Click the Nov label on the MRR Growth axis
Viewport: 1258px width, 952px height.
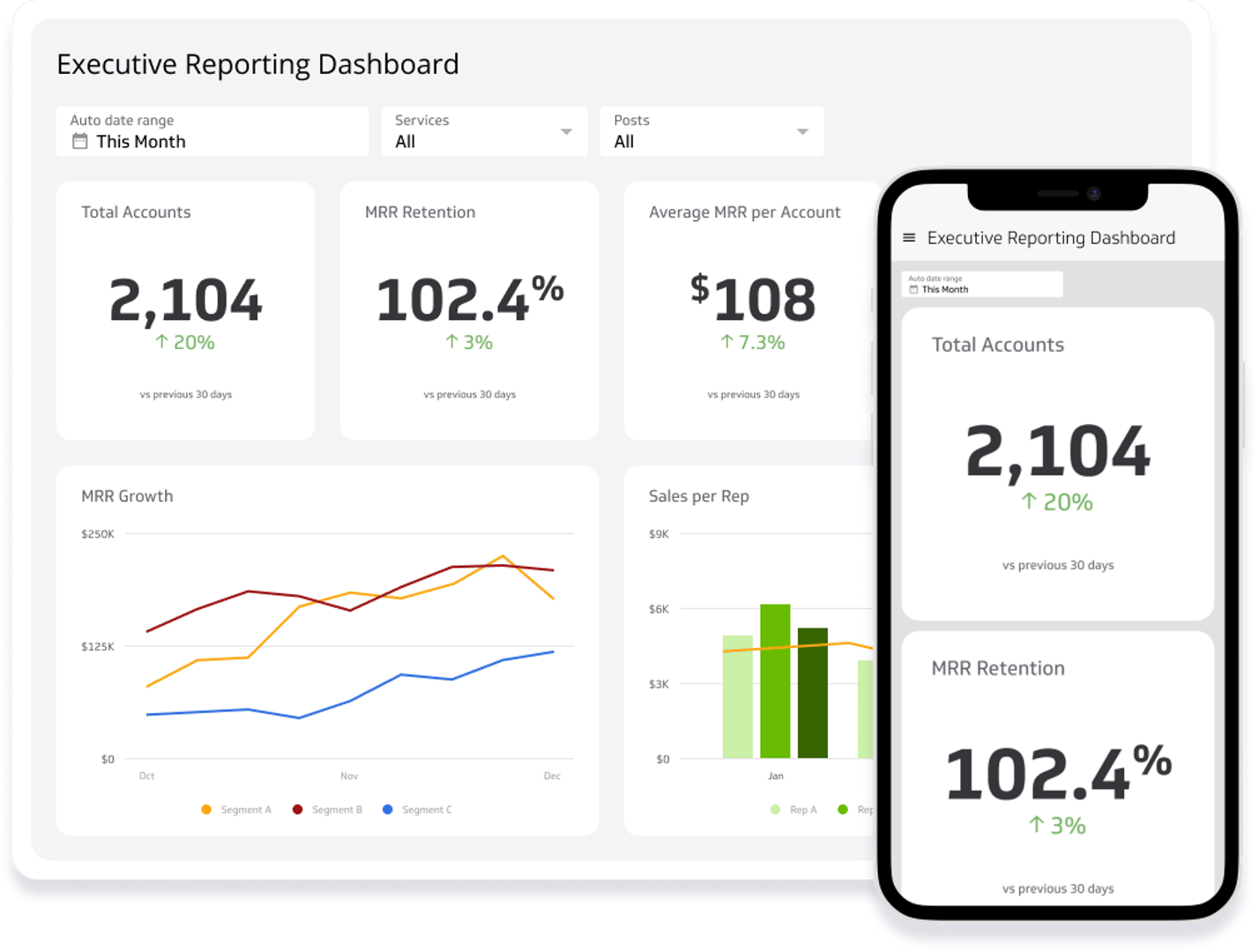click(349, 776)
